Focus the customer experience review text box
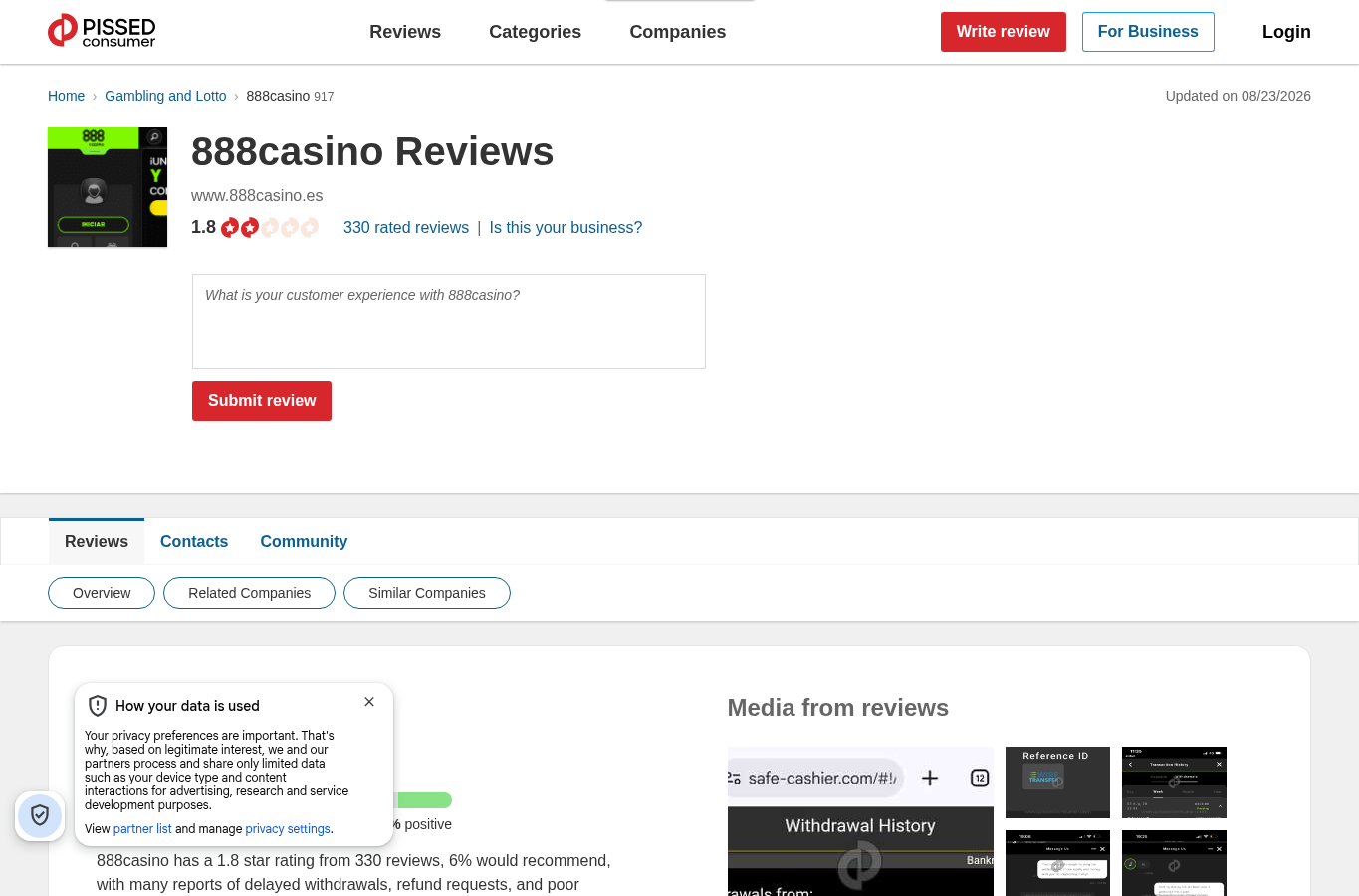 point(449,322)
